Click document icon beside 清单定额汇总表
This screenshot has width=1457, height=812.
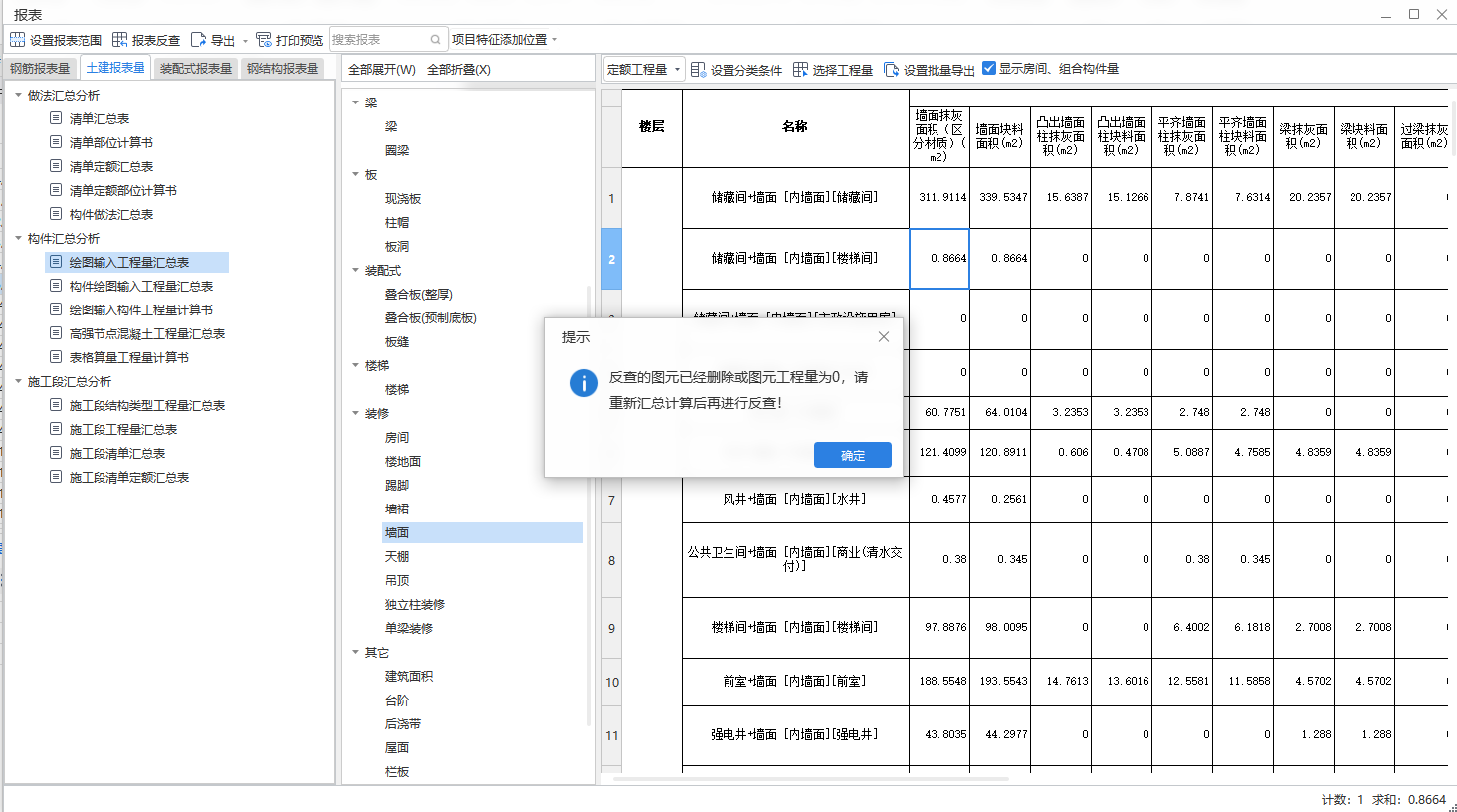click(x=56, y=166)
